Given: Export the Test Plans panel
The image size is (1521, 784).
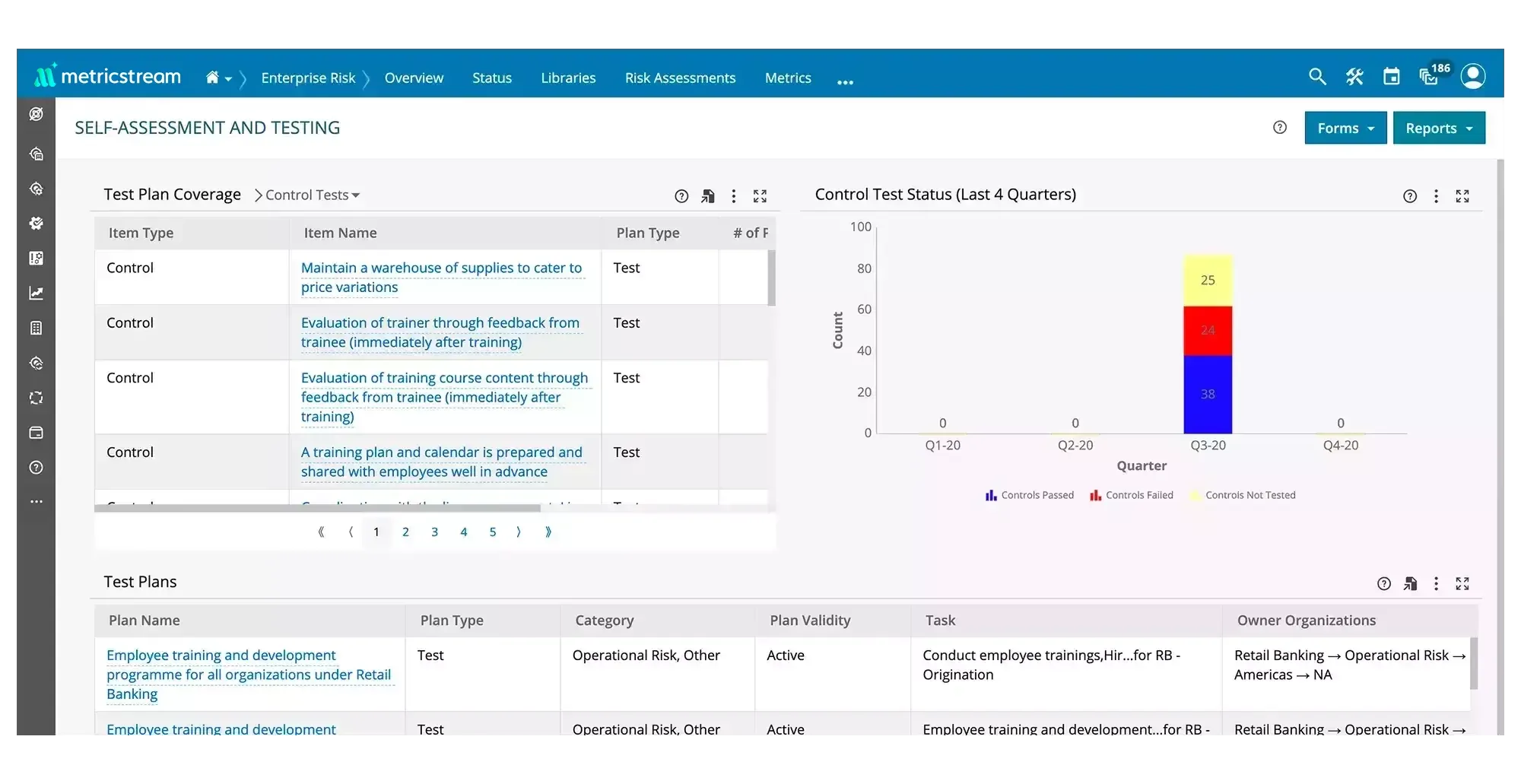Looking at the screenshot, I should point(1411,584).
